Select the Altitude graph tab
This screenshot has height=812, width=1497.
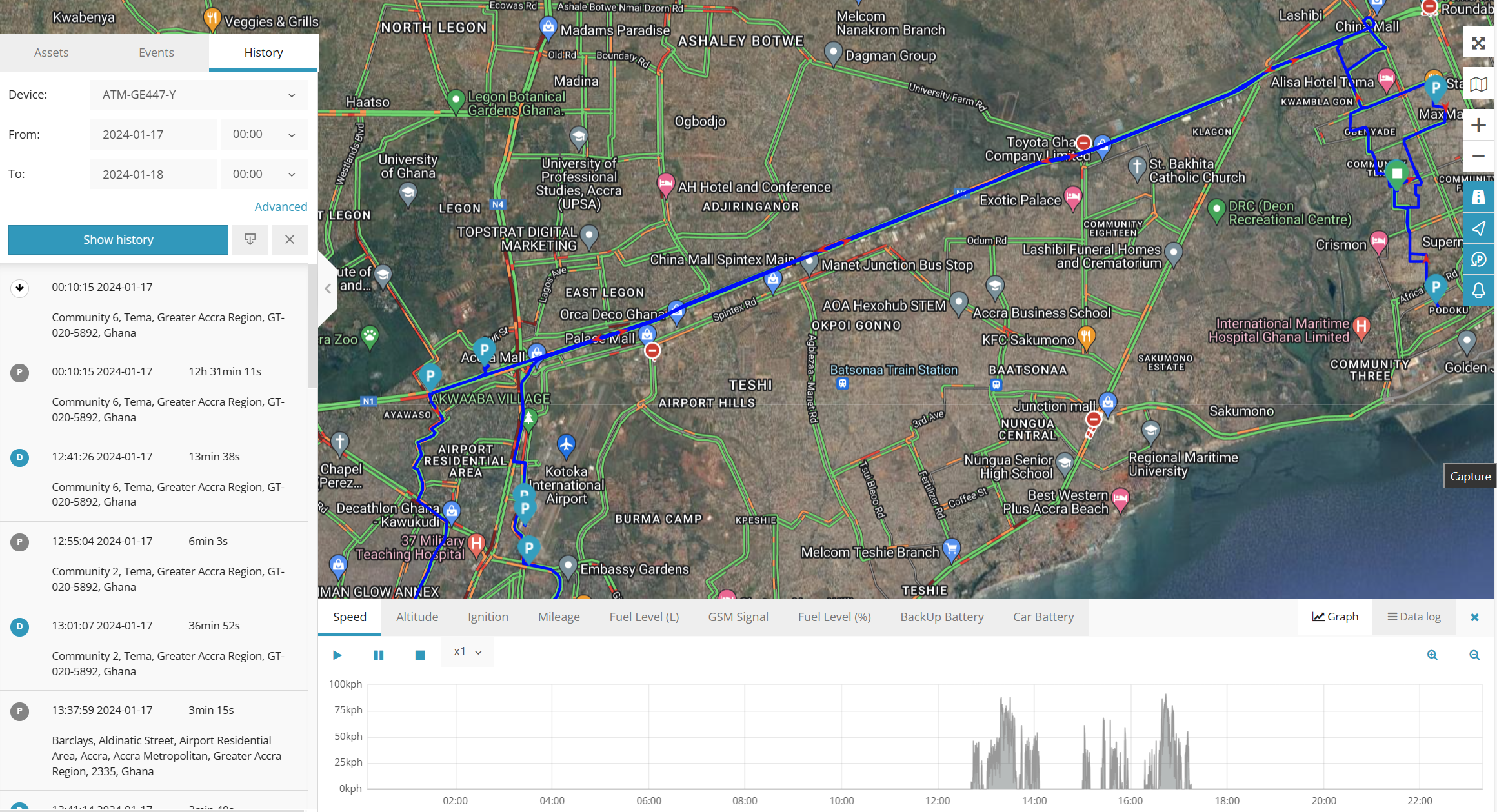417,617
